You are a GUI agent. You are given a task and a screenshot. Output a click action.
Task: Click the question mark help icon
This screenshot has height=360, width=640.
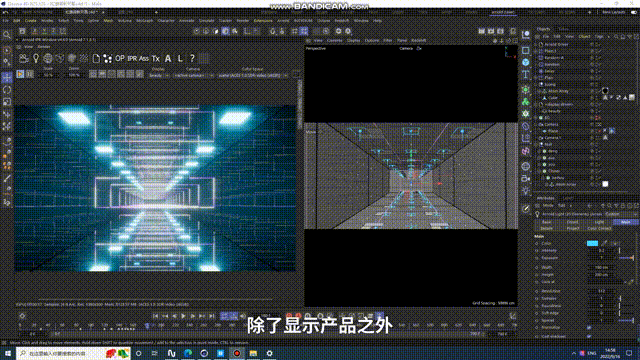tap(192, 58)
